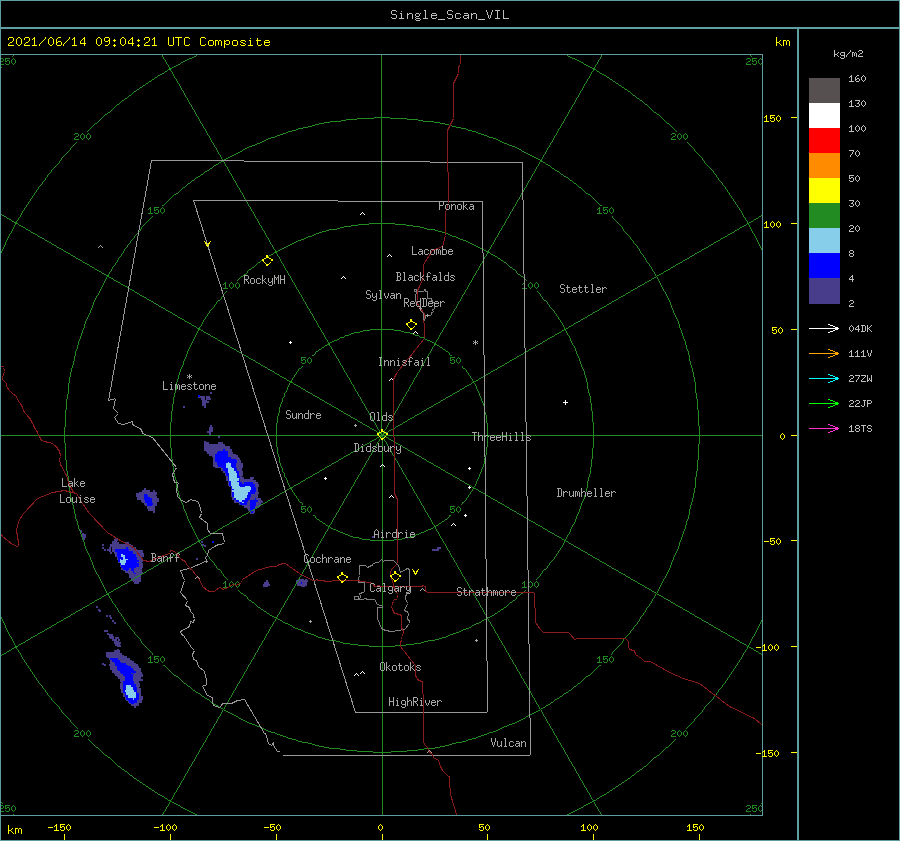Click the Cochrane label

pos(327,559)
